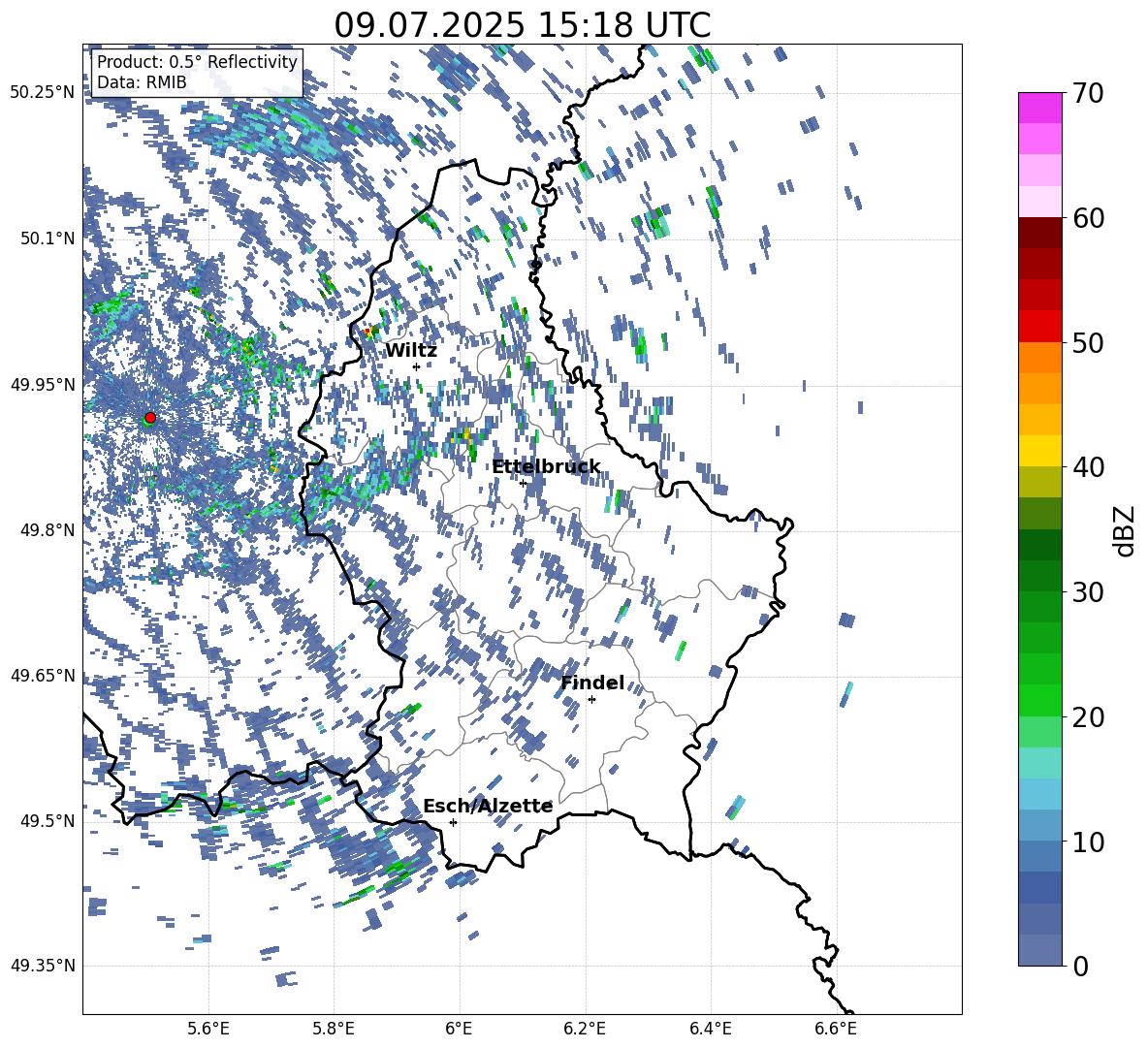The height and width of the screenshot is (1048, 1148).
Task: Click the 'Data: RMIB' legend text
Action: (x=142, y=82)
